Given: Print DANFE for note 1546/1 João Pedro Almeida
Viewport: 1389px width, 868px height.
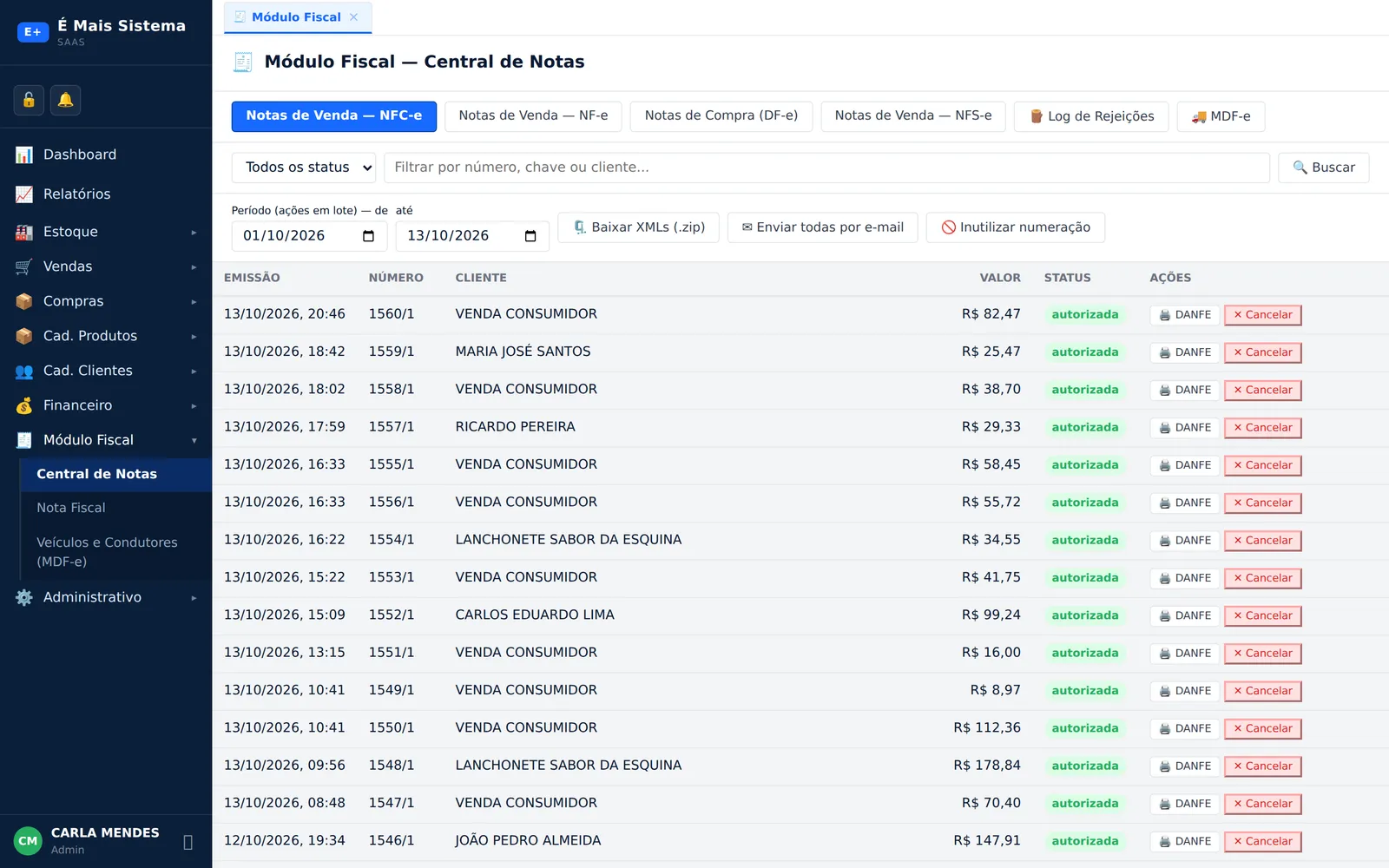Looking at the screenshot, I should click(1185, 841).
